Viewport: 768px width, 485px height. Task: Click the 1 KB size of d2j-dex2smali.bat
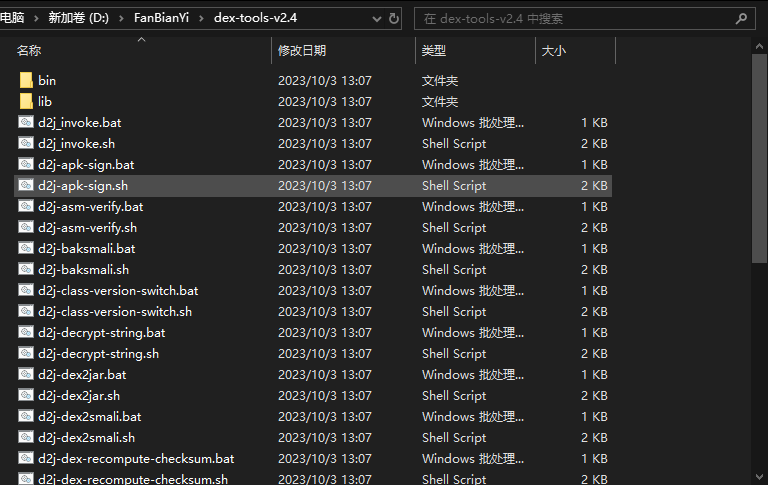(594, 416)
